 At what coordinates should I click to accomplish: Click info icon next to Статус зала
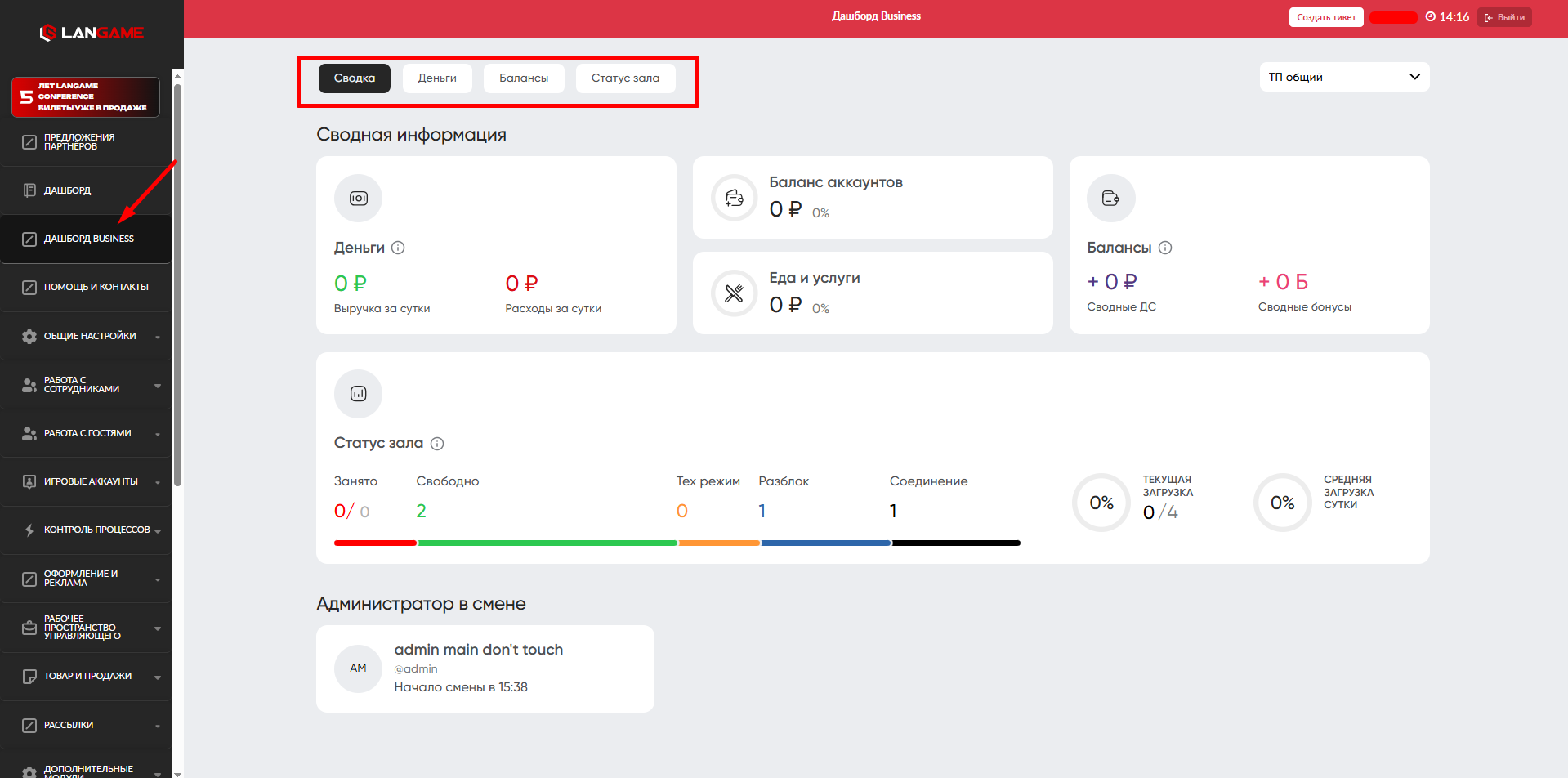(437, 444)
